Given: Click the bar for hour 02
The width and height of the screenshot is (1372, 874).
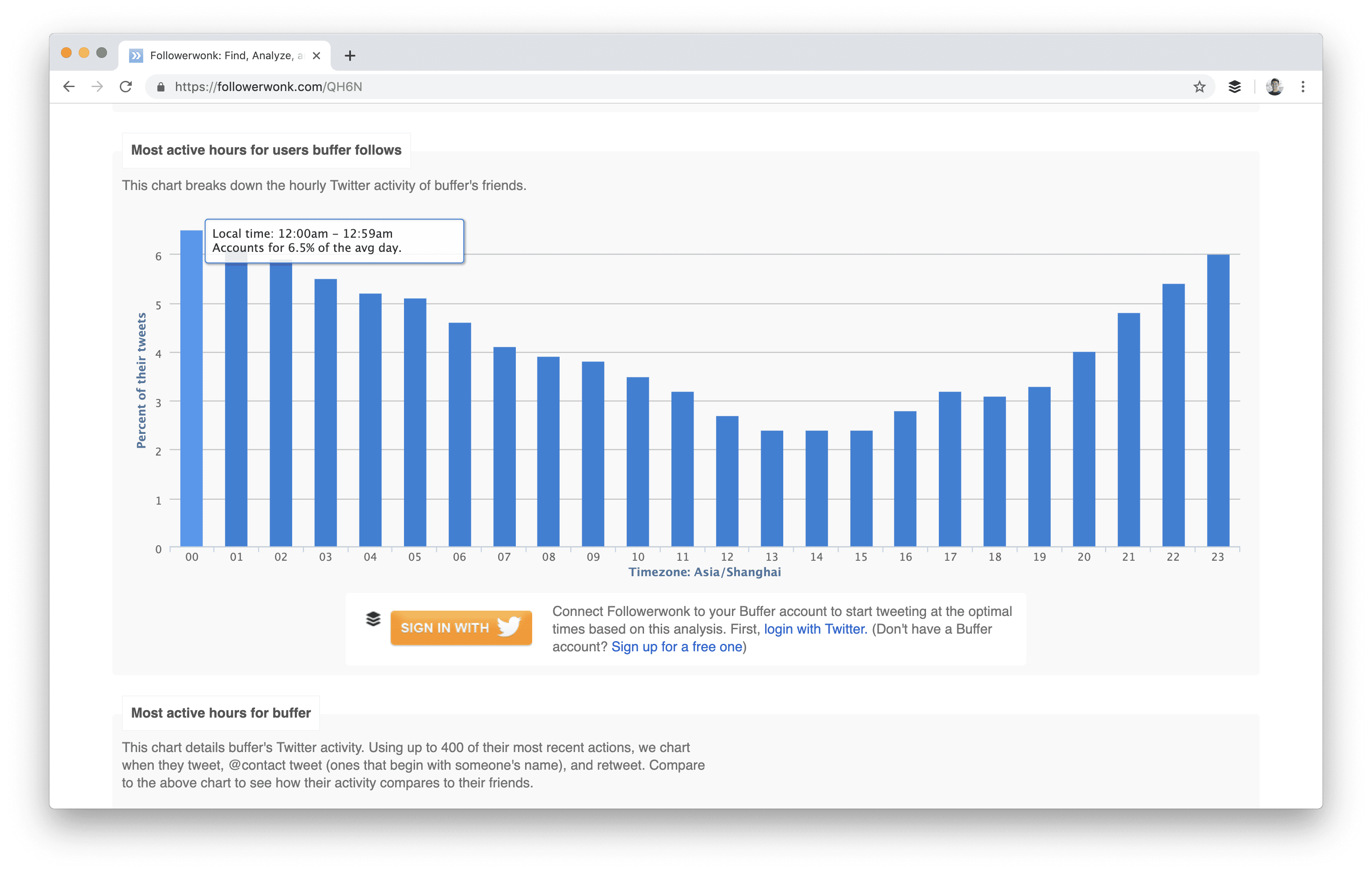Looking at the screenshot, I should [281, 403].
